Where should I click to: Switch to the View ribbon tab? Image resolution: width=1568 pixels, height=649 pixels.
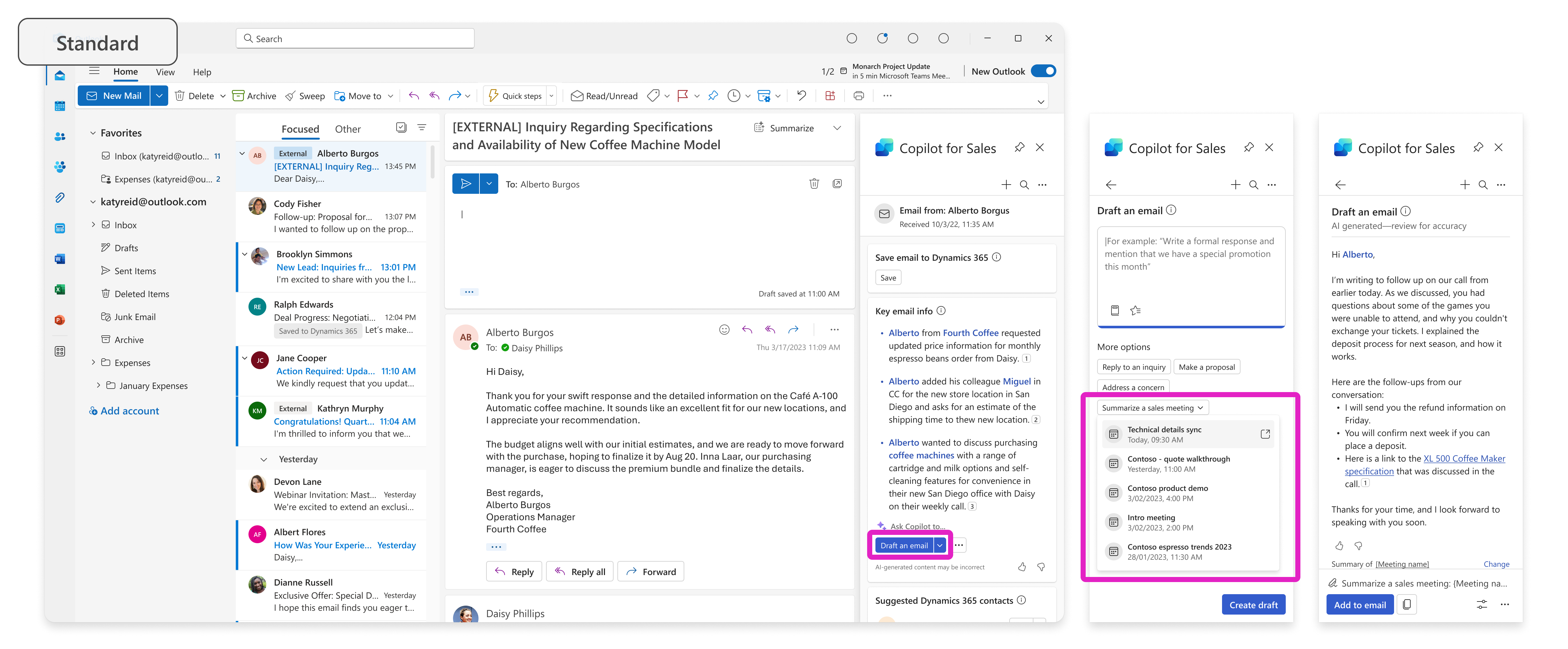[x=165, y=72]
